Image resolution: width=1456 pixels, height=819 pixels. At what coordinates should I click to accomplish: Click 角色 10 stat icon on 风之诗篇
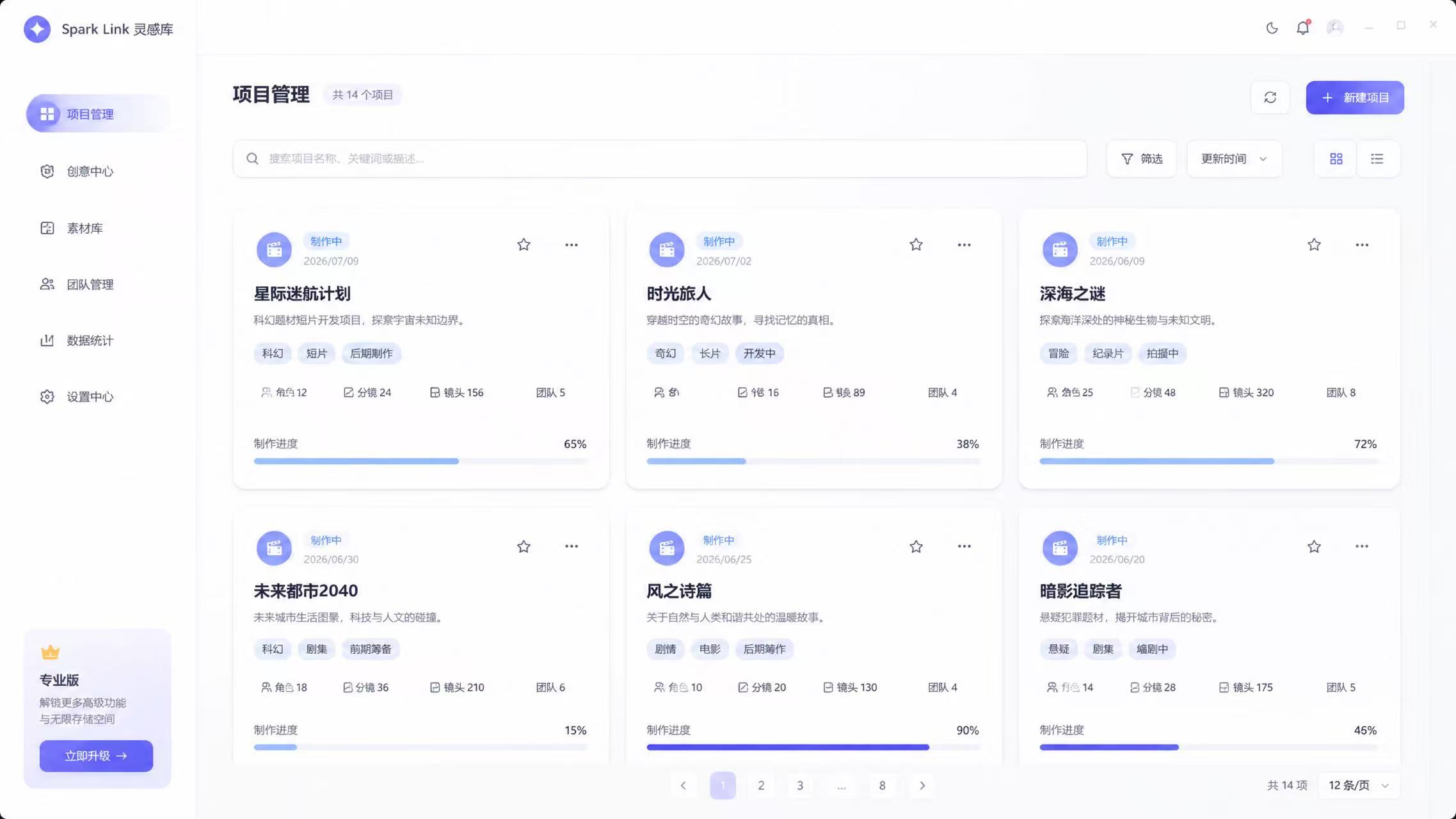tap(659, 687)
